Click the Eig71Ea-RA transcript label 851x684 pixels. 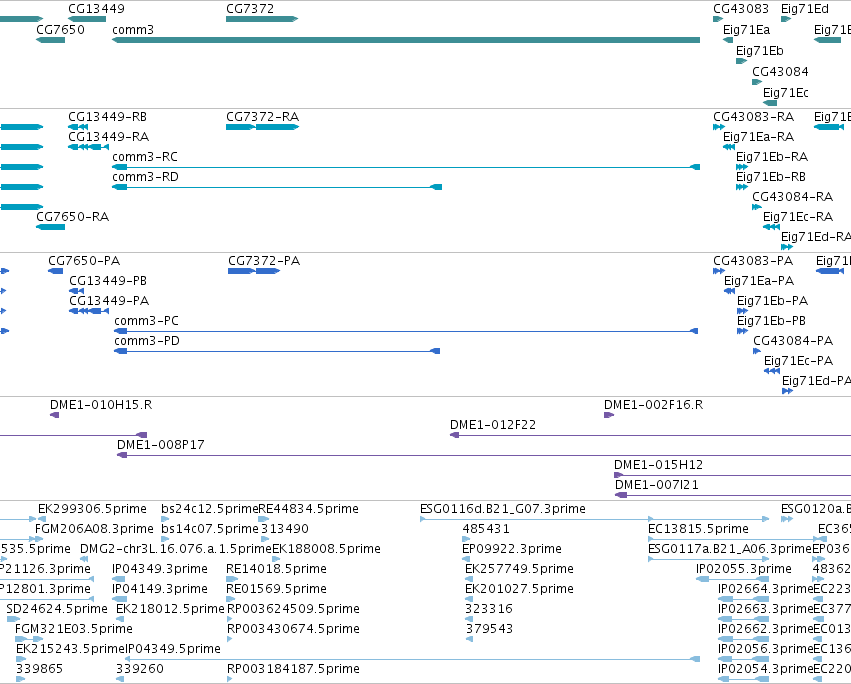pos(759,137)
